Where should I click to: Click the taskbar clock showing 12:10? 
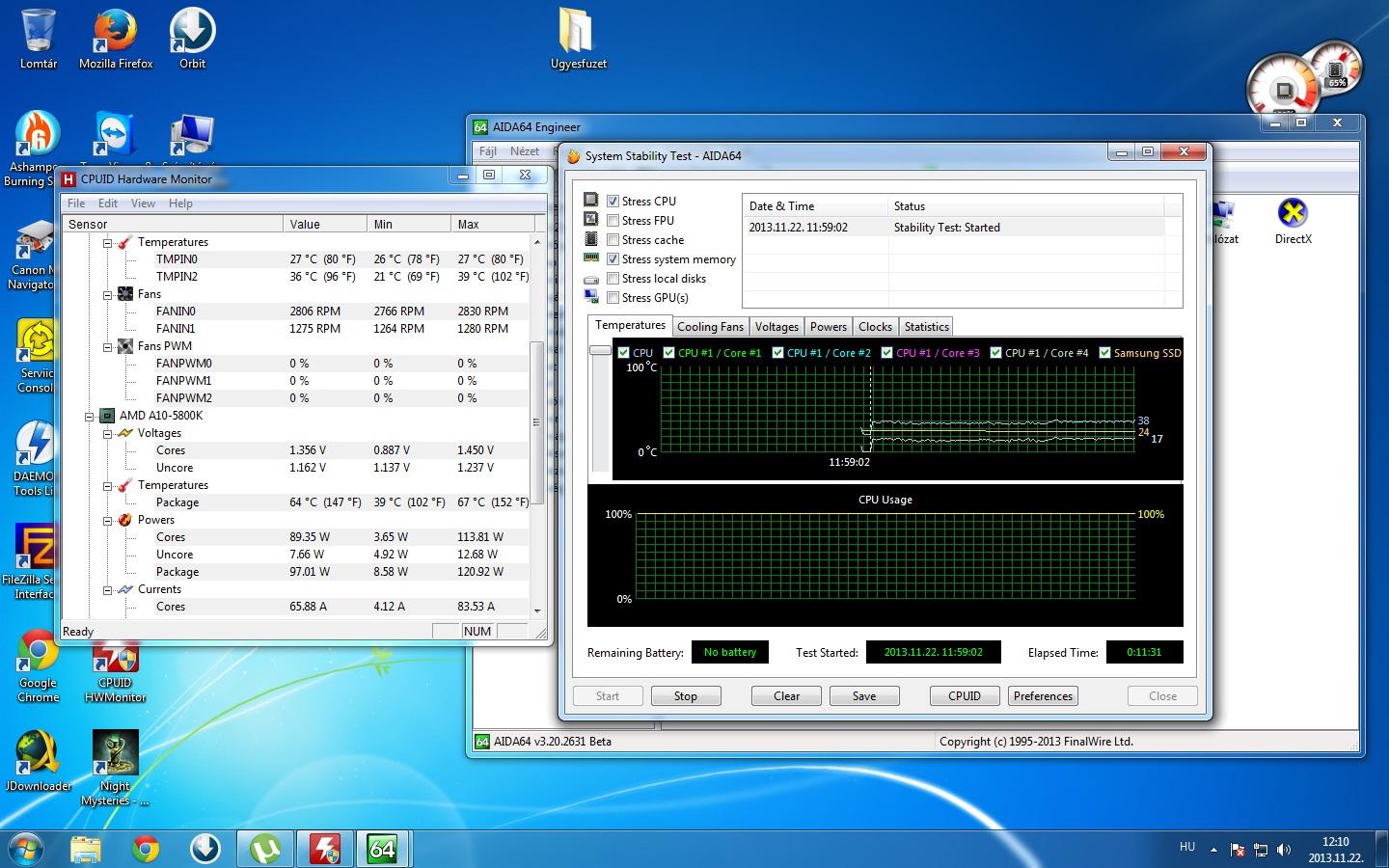[x=1336, y=850]
